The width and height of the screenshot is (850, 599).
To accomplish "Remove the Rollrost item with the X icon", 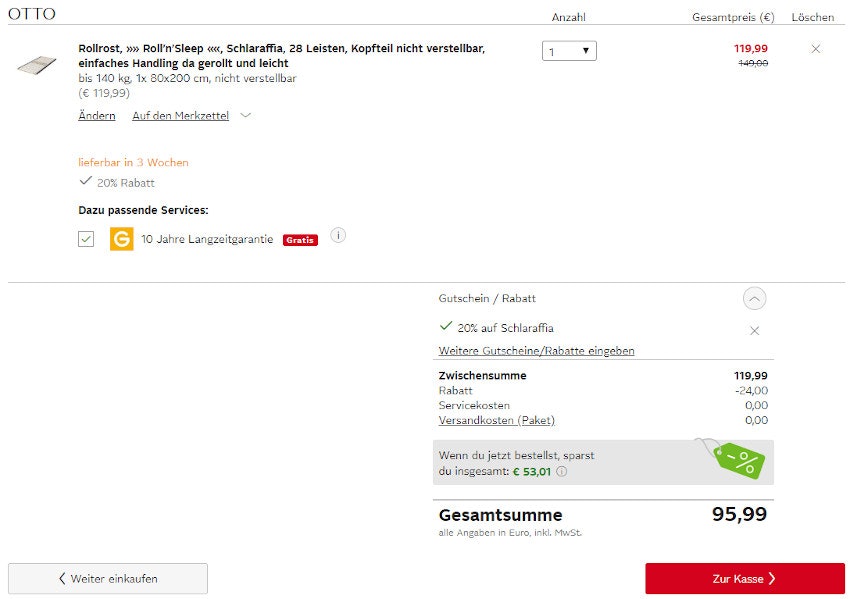I will coord(816,49).
